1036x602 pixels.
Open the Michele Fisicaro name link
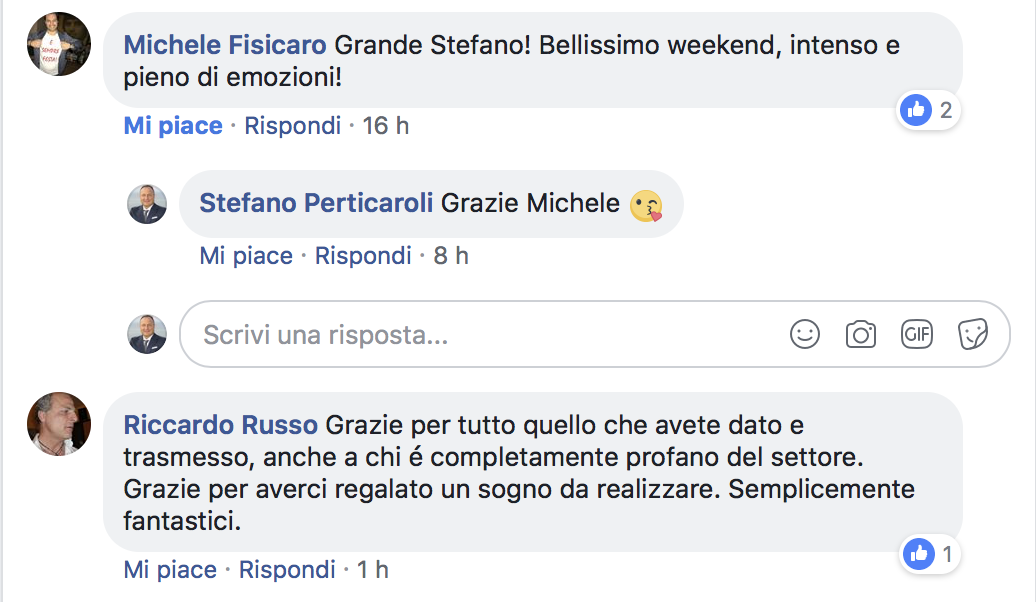[225, 45]
